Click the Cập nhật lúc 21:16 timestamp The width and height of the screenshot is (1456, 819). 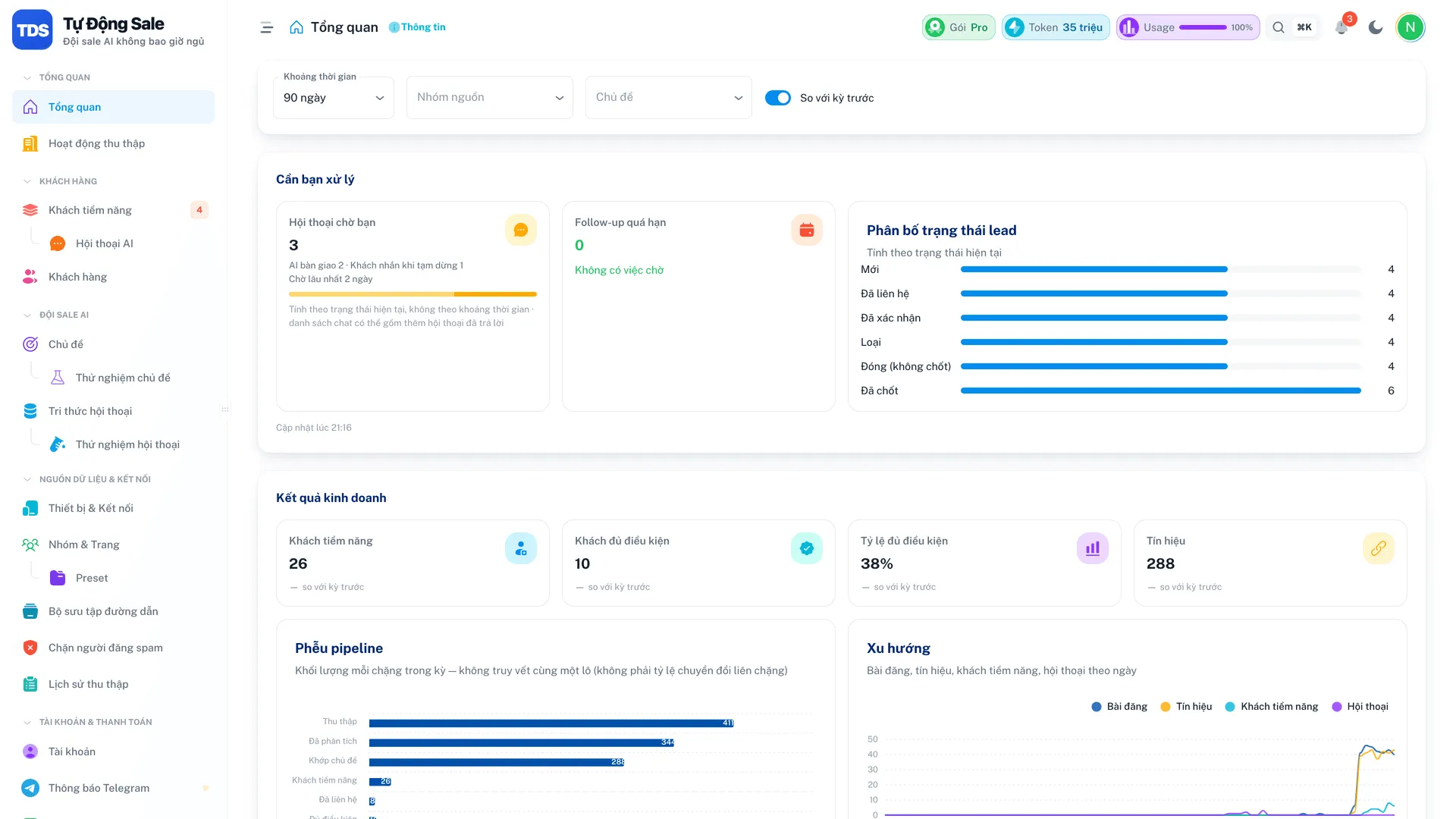314,428
